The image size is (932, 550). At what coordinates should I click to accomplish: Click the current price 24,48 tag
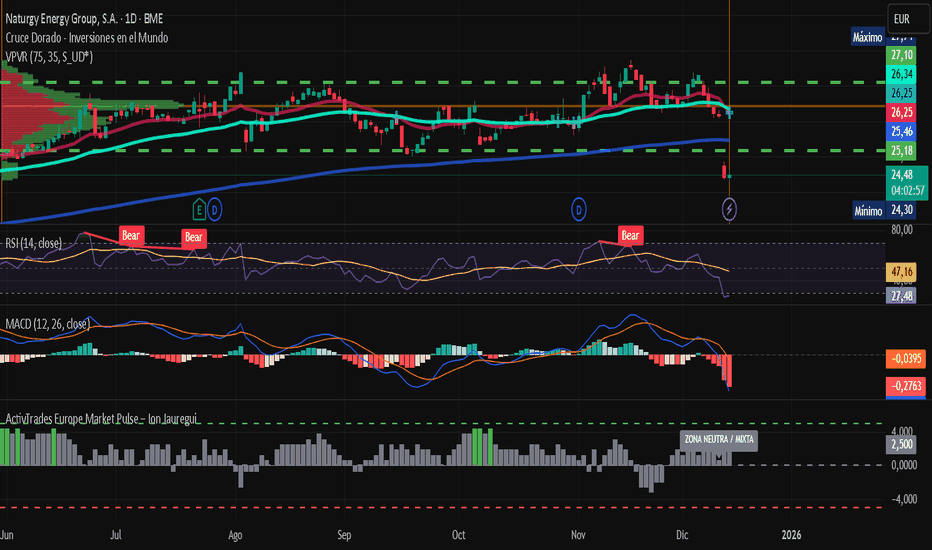coord(902,175)
